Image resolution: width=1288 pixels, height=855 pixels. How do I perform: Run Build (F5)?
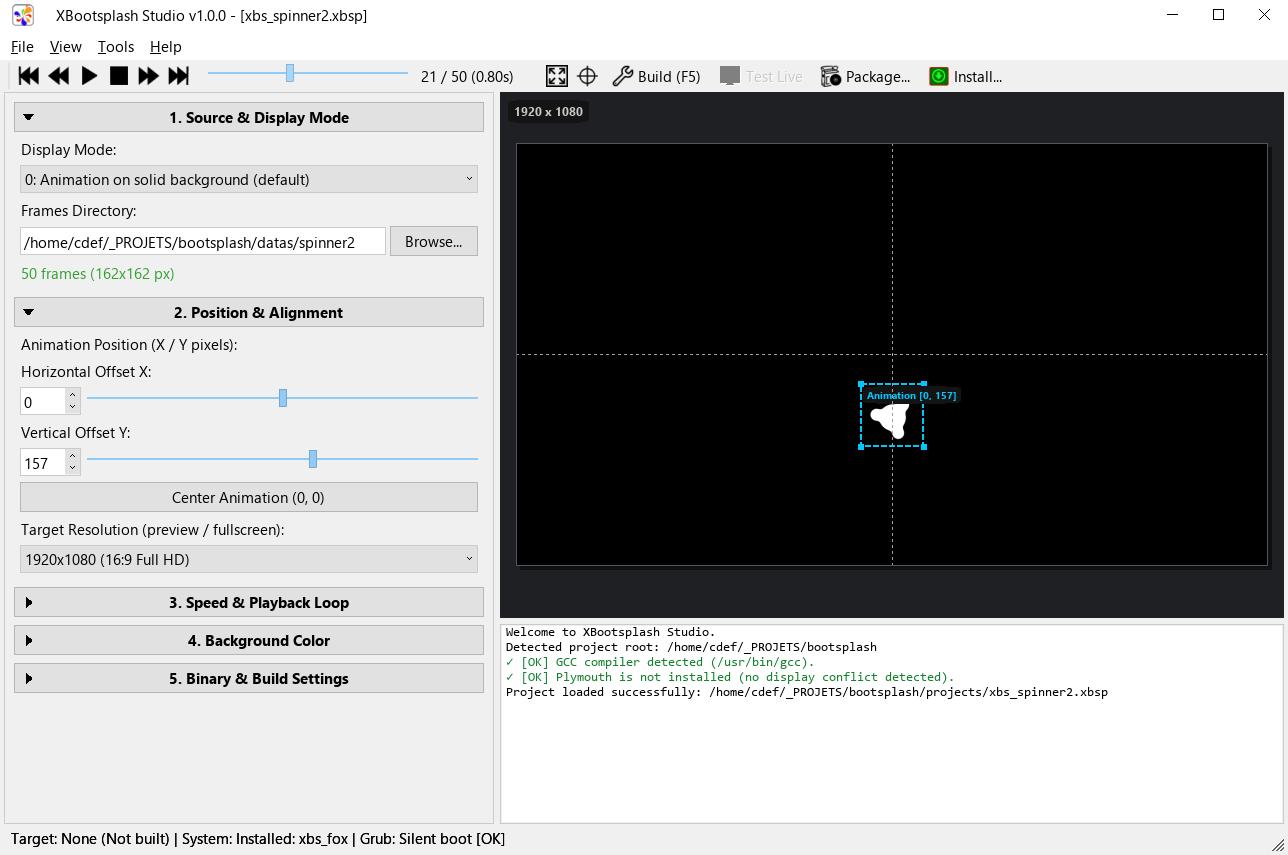[656, 76]
